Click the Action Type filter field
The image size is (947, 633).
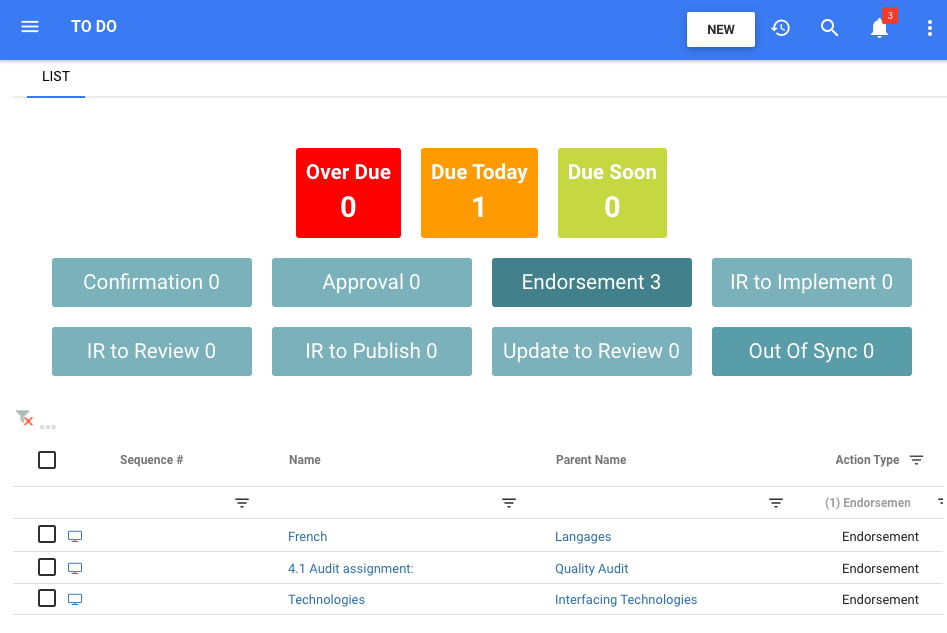[867, 503]
